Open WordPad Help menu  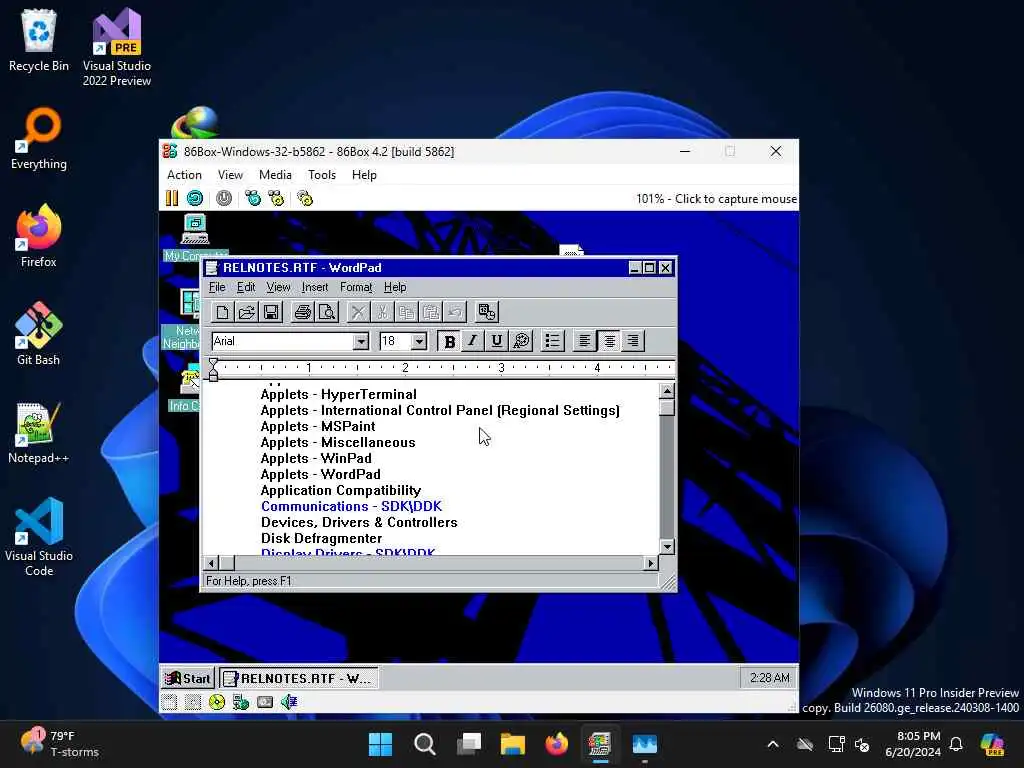pyautogui.click(x=395, y=287)
